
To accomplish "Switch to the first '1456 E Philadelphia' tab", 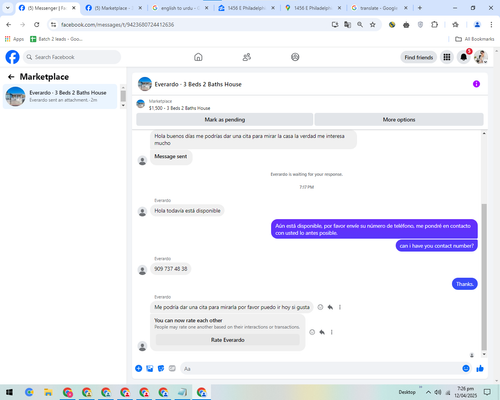I will click(247, 8).
